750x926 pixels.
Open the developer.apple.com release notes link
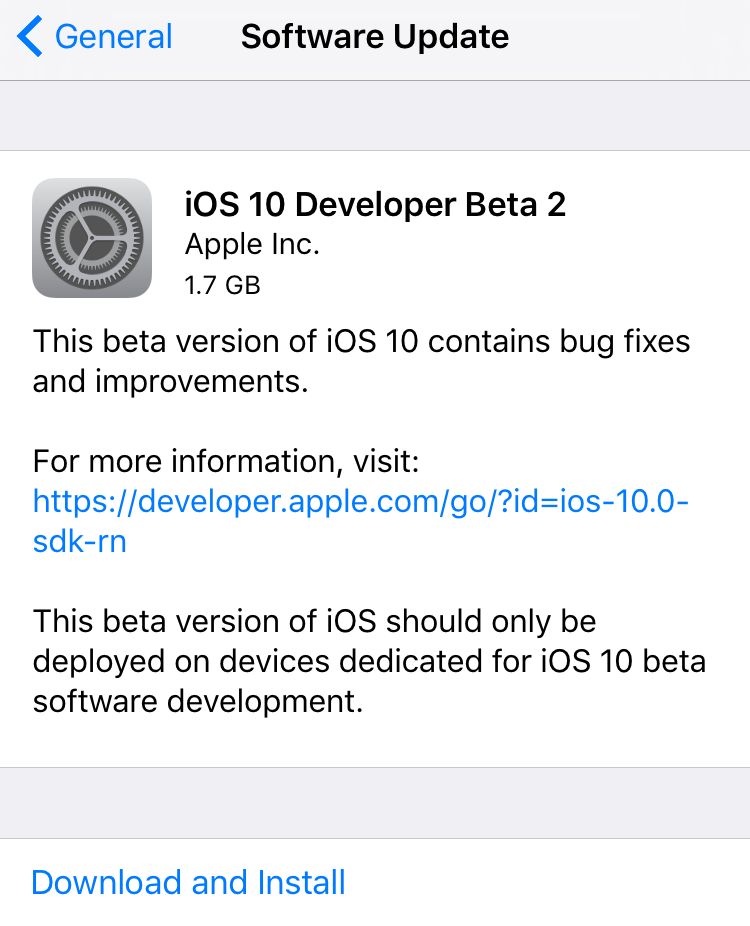pos(361,501)
